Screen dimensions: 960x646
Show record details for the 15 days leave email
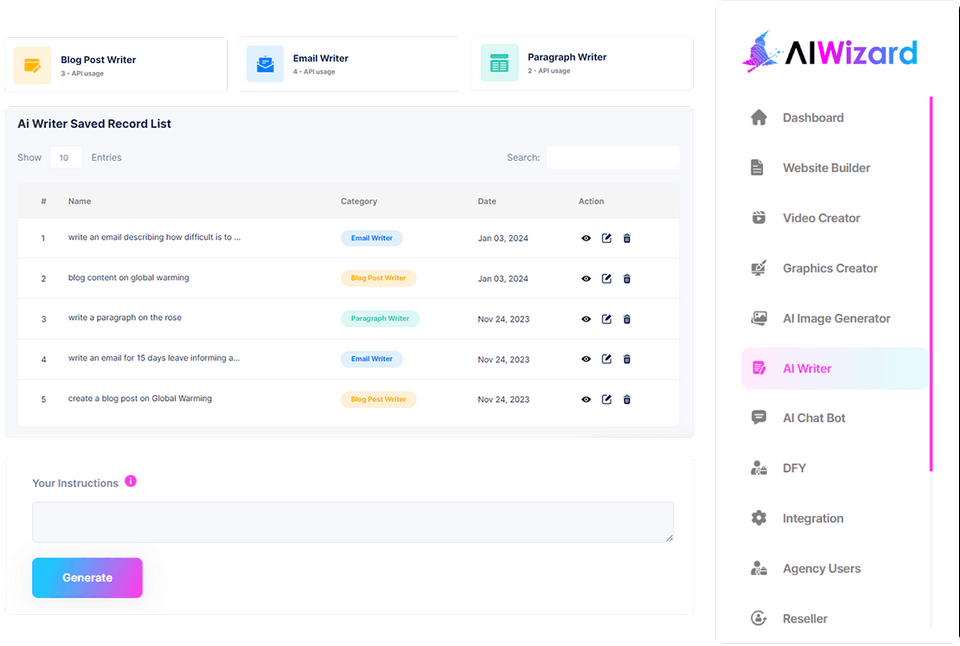coord(586,358)
